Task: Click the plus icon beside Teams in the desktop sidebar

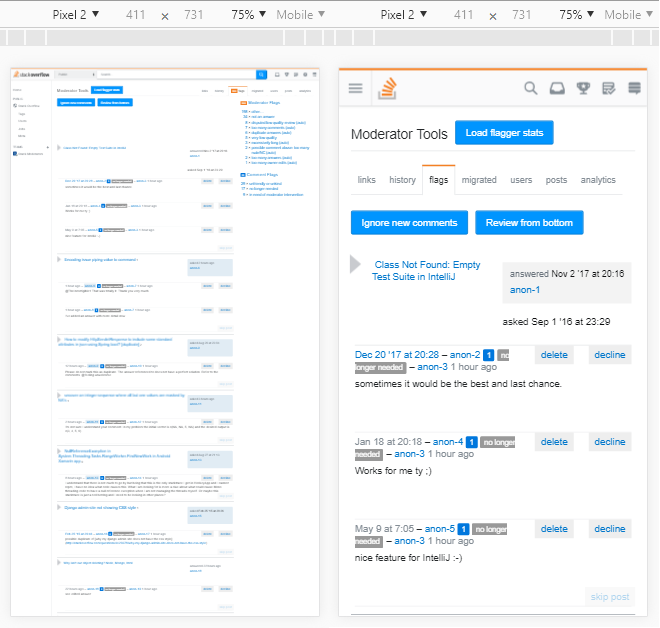Action: tap(48, 147)
